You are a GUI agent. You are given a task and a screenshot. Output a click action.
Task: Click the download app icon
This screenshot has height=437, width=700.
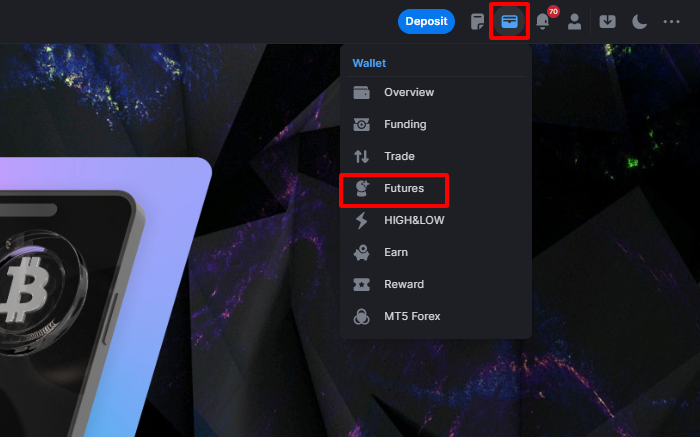[608, 21]
